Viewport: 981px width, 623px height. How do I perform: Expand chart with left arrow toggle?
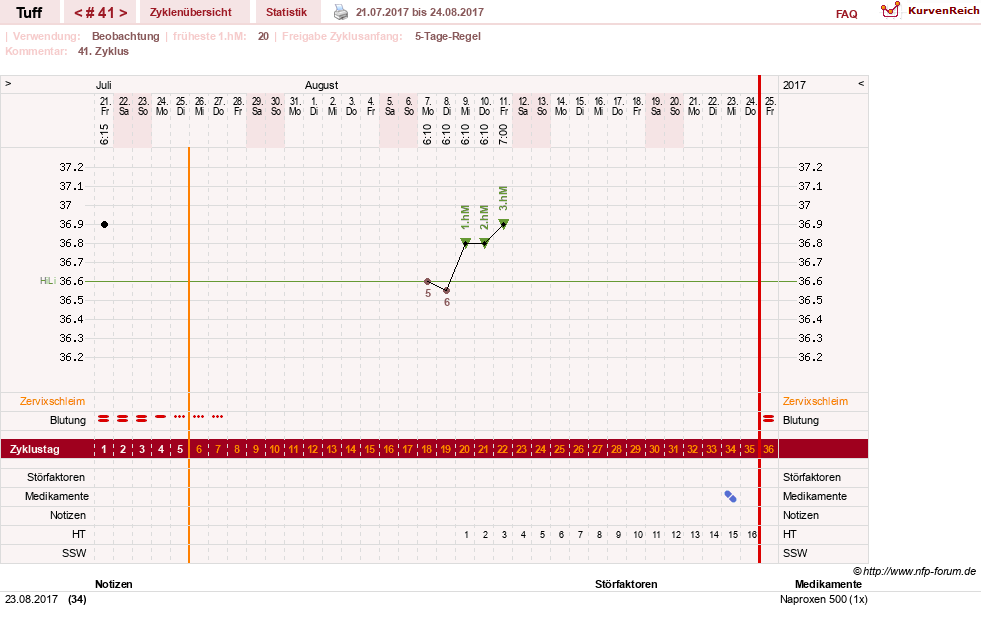8,83
